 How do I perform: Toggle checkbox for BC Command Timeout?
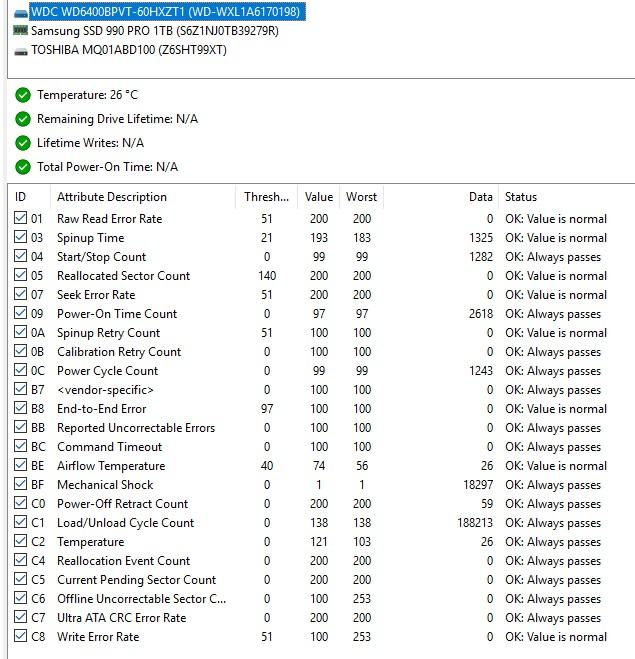(20, 445)
